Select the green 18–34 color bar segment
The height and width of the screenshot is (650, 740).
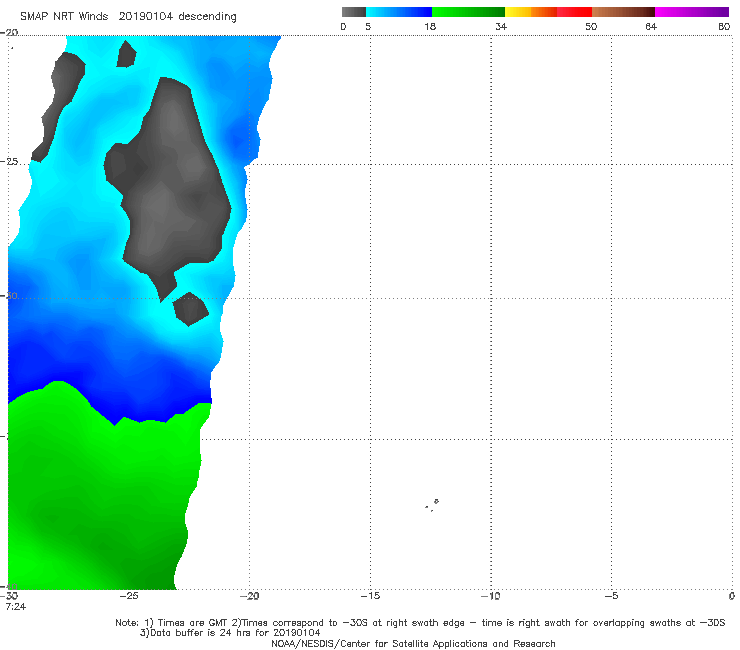click(468, 12)
